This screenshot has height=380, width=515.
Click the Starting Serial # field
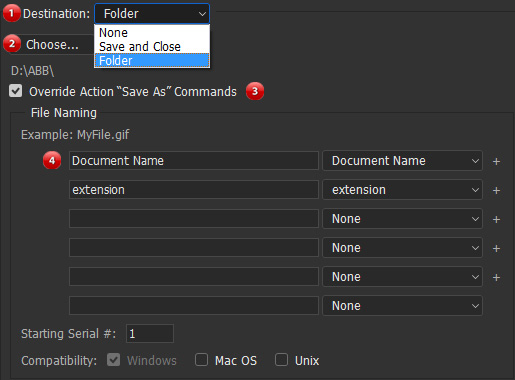[150, 333]
